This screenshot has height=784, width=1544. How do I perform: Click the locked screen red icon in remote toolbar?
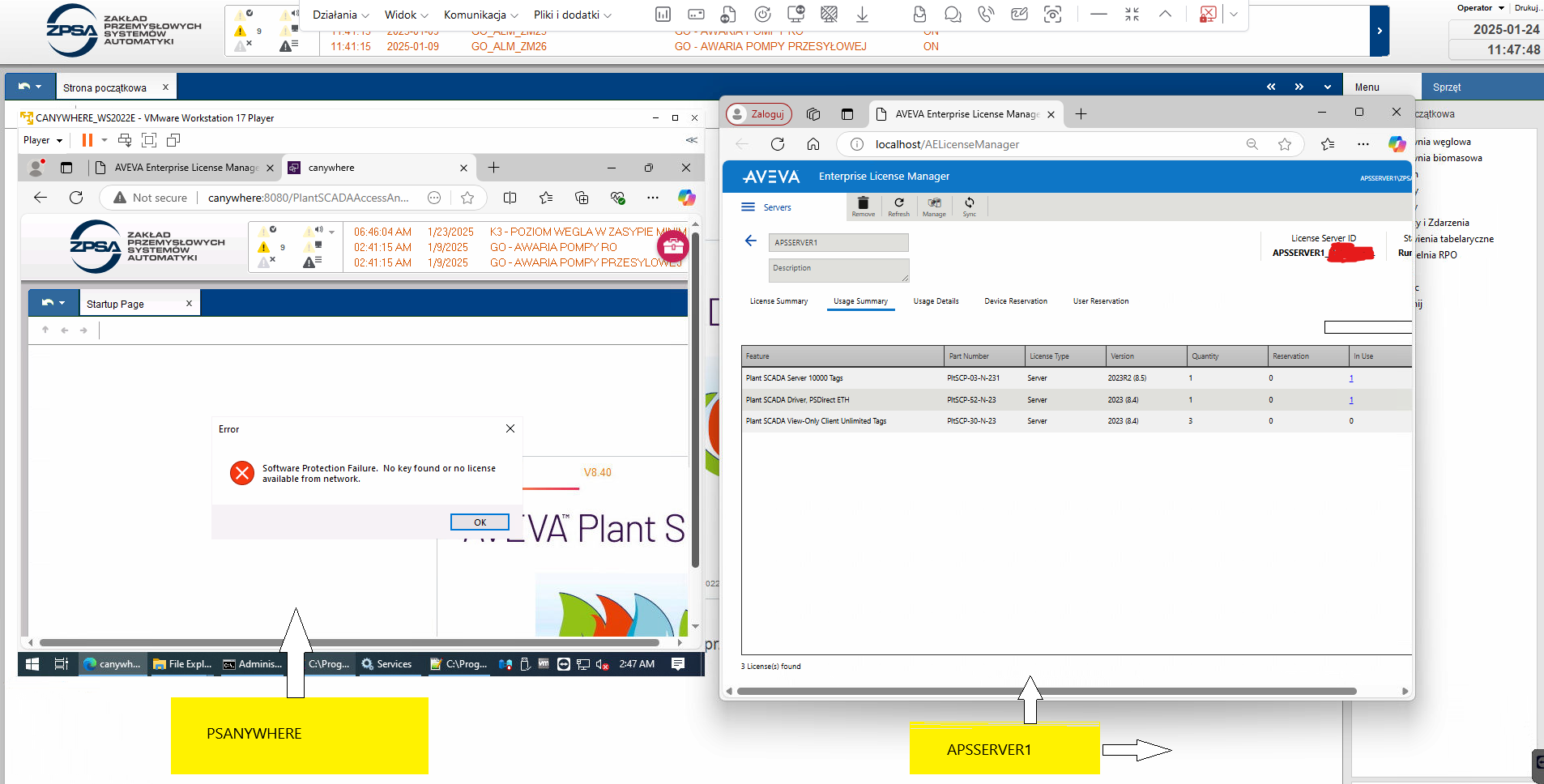(x=1208, y=15)
